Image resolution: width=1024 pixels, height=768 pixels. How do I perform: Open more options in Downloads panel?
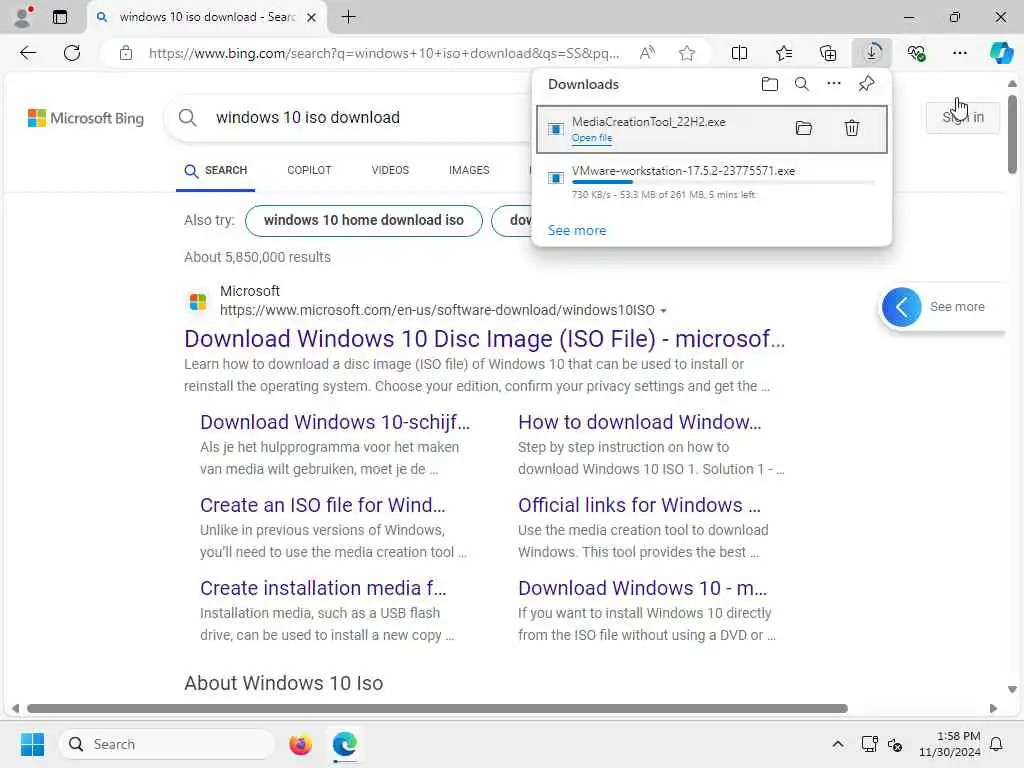coord(834,84)
